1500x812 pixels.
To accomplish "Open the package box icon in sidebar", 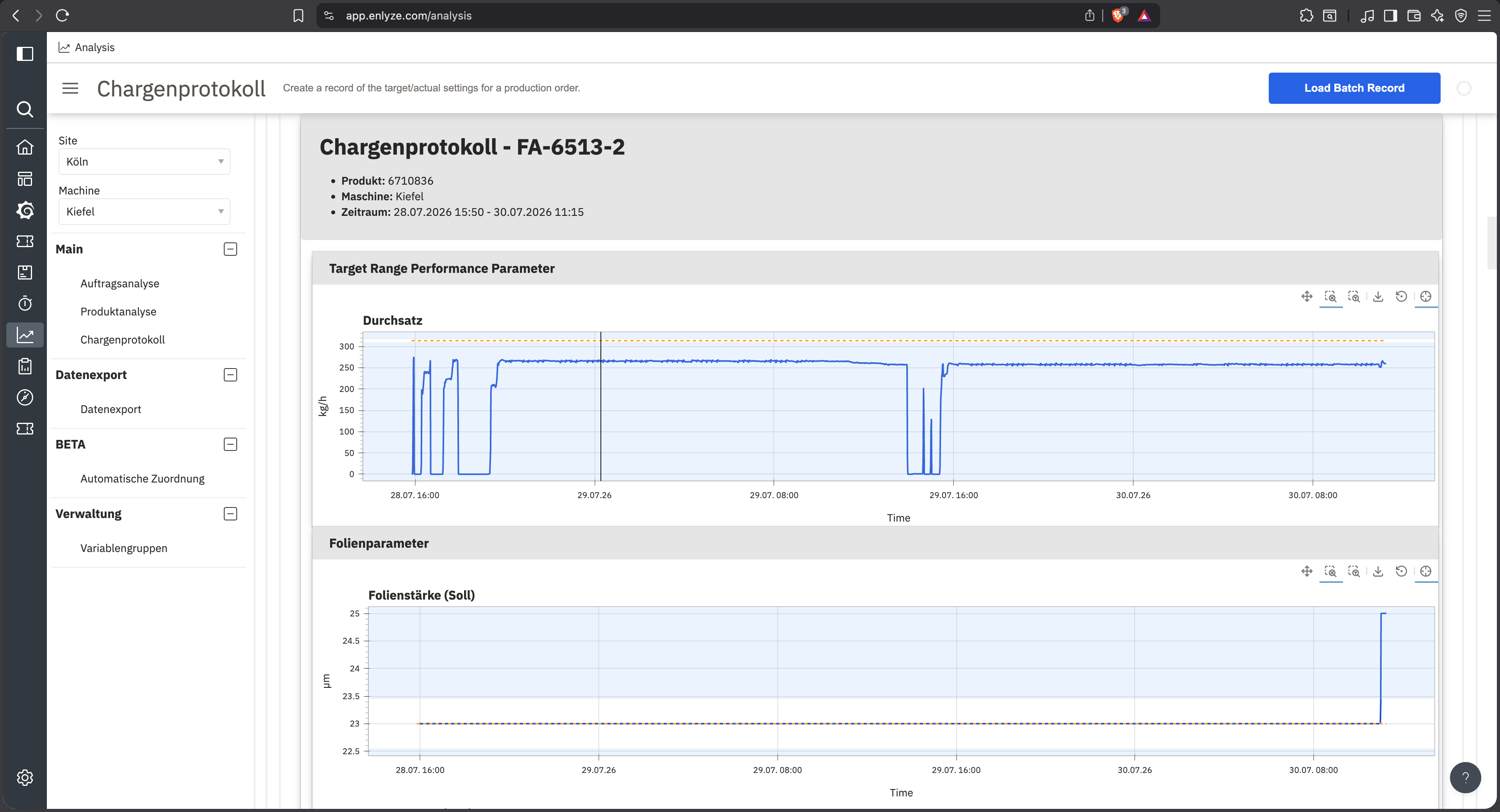I will tap(25, 272).
